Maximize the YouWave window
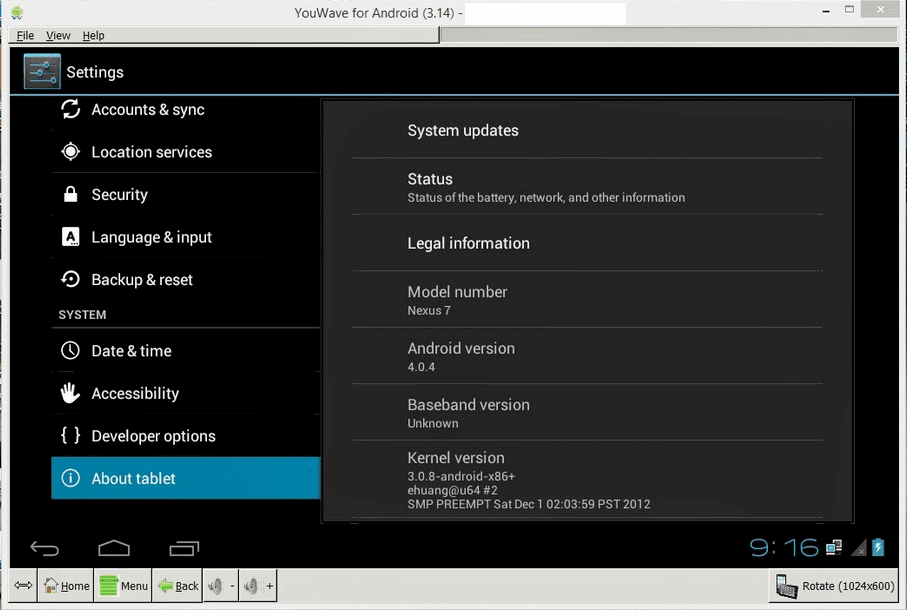907x610 pixels. point(849,9)
